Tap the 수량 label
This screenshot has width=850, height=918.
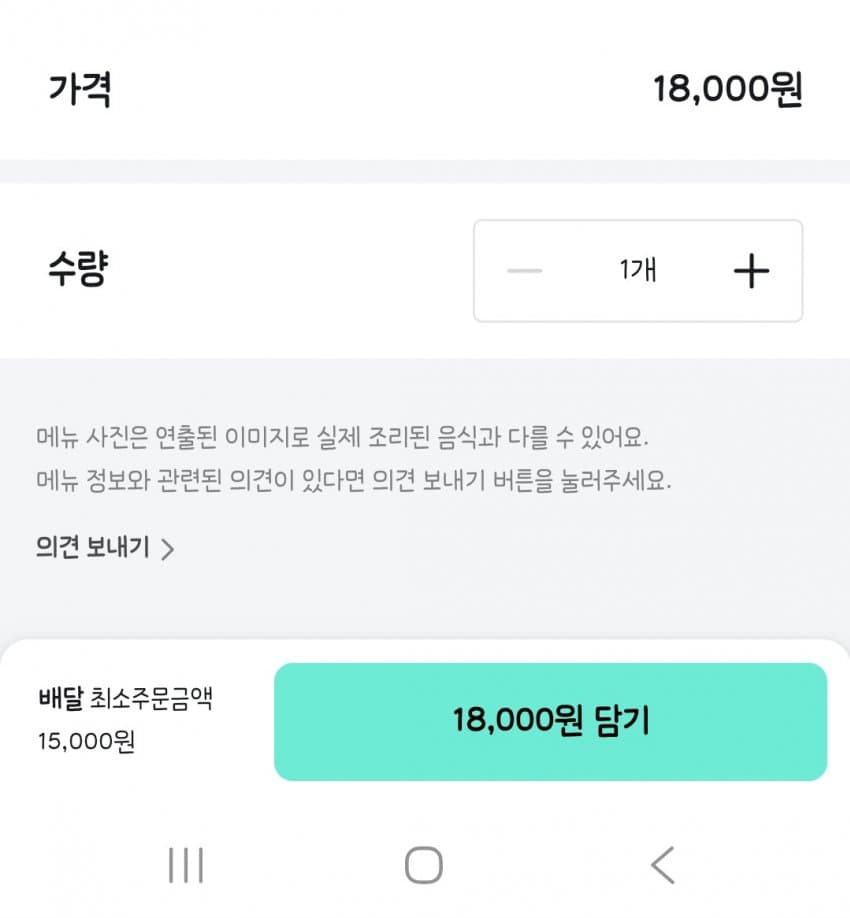click(x=77, y=270)
